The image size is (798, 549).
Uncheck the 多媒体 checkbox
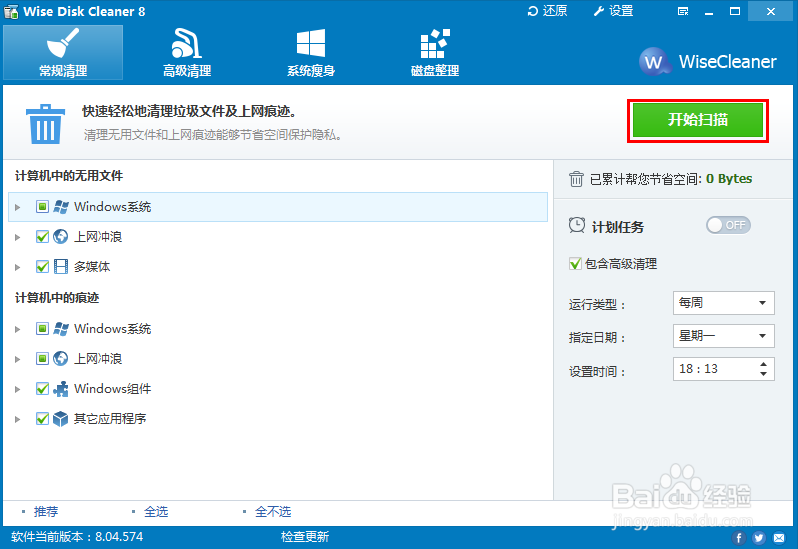(x=42, y=267)
